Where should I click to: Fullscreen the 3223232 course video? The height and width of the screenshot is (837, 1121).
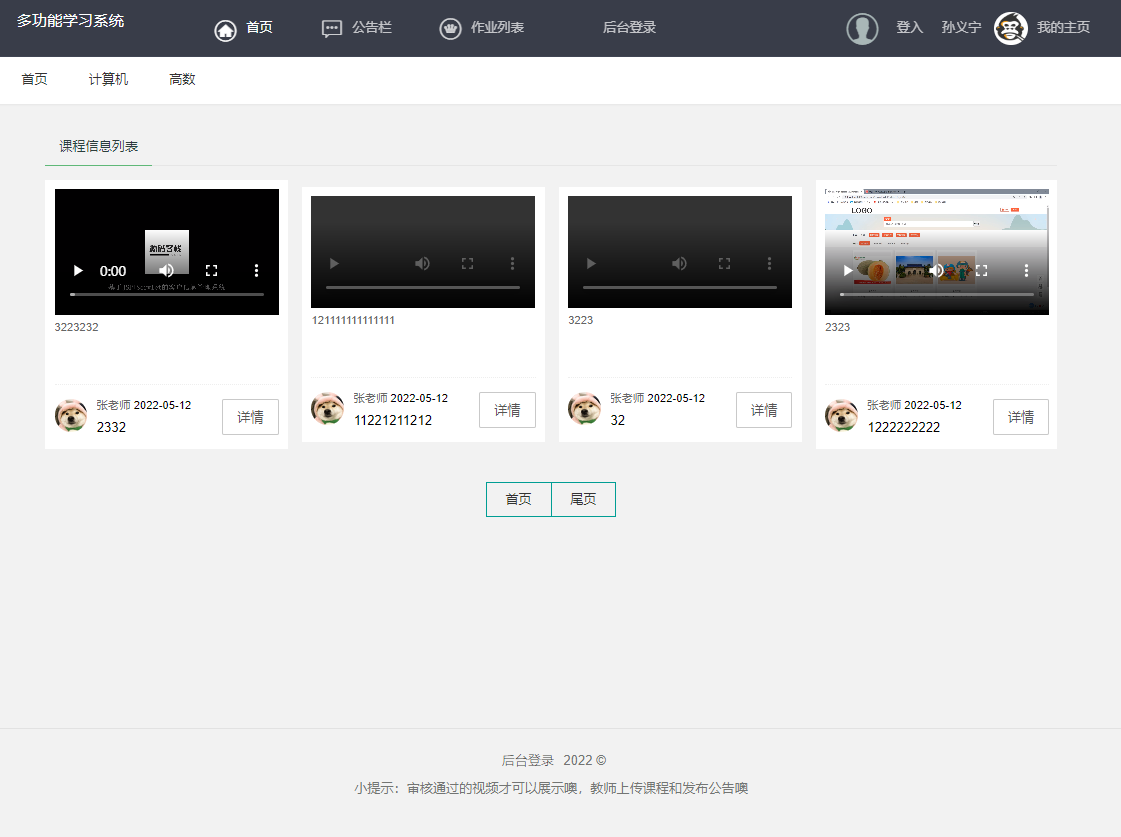pyautogui.click(x=212, y=270)
